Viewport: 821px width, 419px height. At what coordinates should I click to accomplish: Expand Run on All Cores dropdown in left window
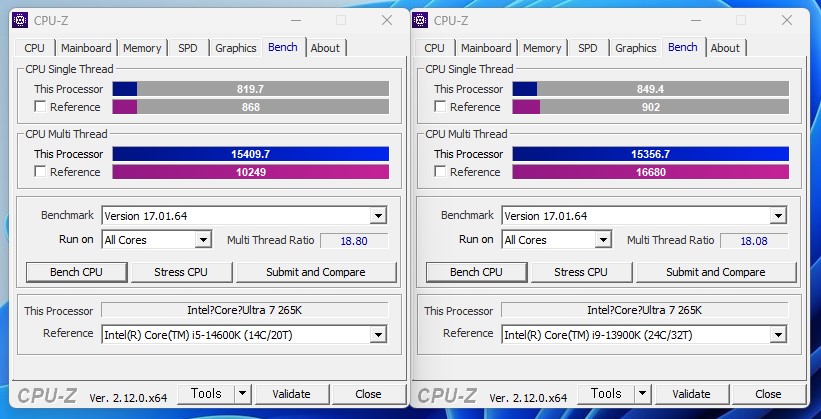(203, 240)
